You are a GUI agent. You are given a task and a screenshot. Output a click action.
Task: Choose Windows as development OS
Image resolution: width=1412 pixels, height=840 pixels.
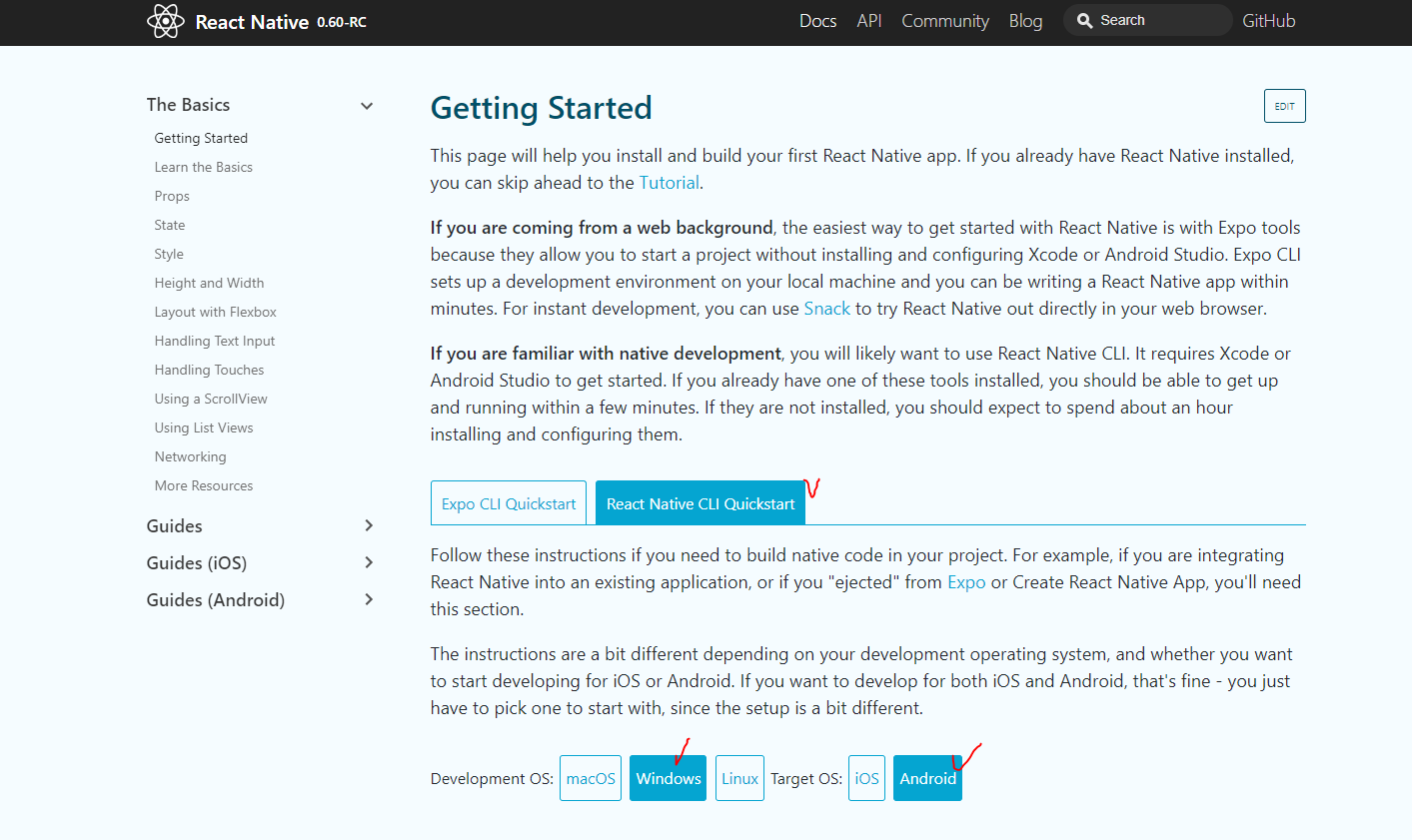pyautogui.click(x=669, y=778)
